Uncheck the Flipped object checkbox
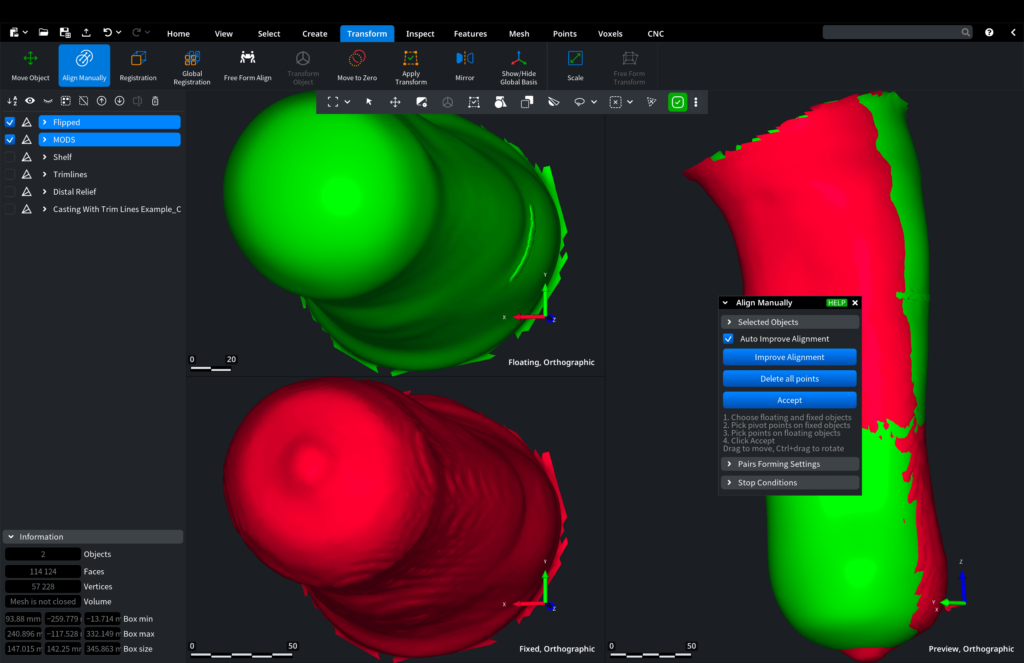Screen dimensions: 1024x663 10,122
